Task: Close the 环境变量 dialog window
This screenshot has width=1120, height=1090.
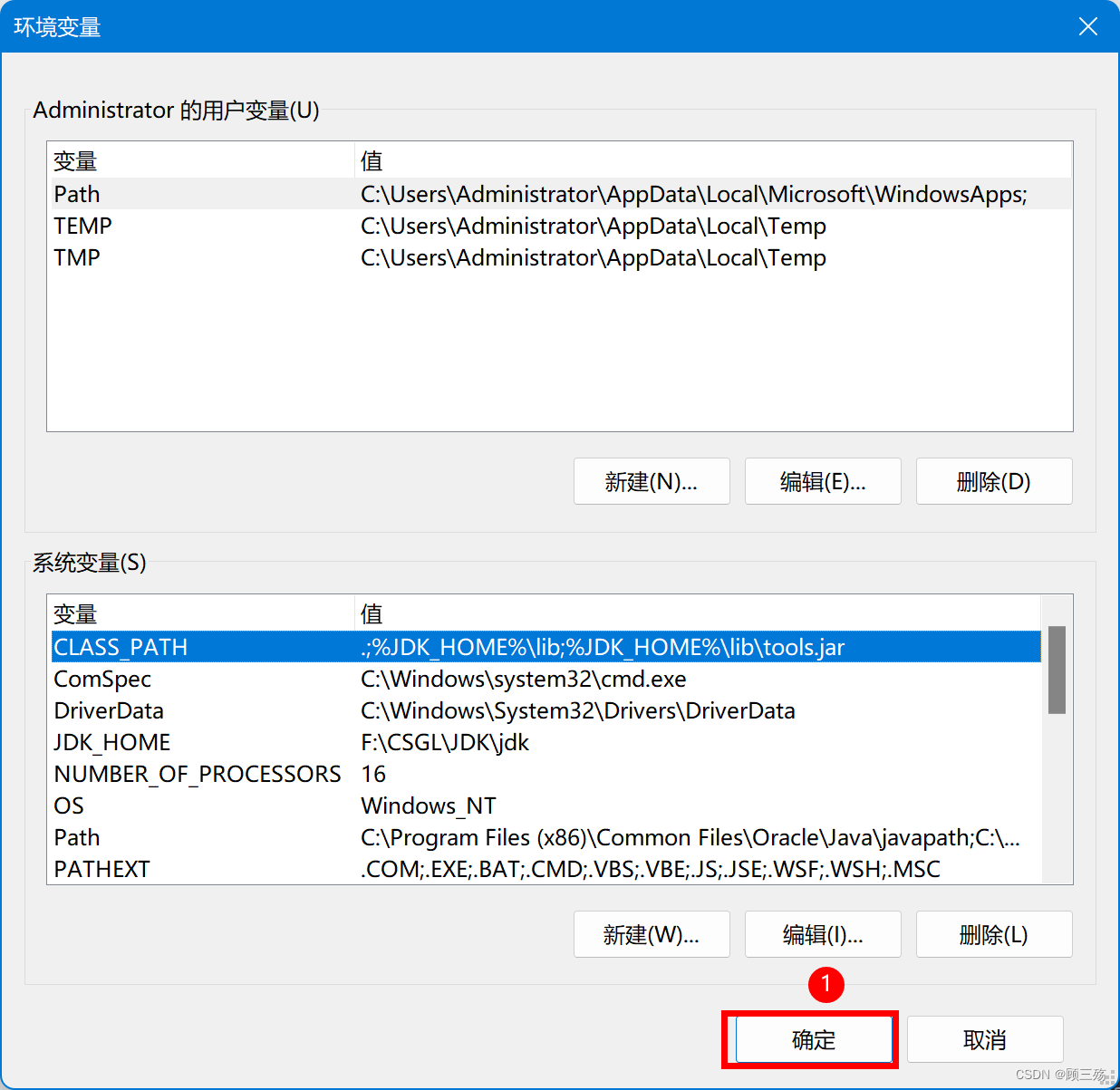Action: click(x=1087, y=26)
